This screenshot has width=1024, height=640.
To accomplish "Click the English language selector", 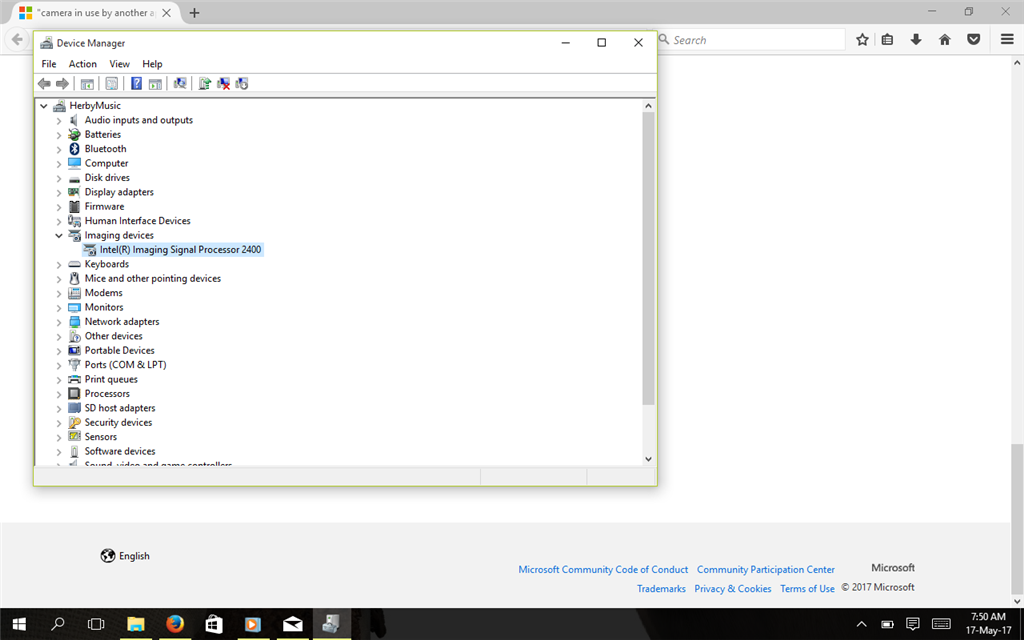I will [125, 556].
